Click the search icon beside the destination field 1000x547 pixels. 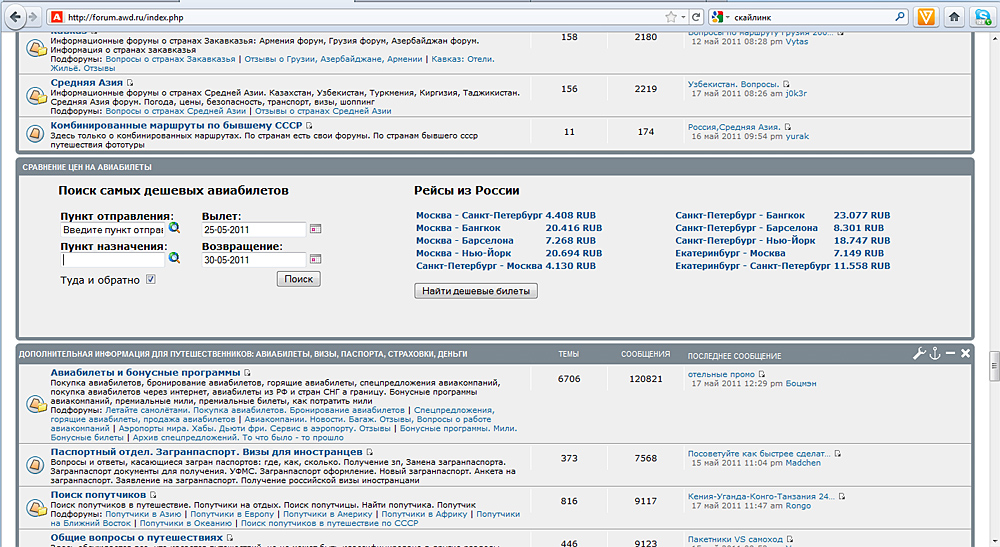174,258
